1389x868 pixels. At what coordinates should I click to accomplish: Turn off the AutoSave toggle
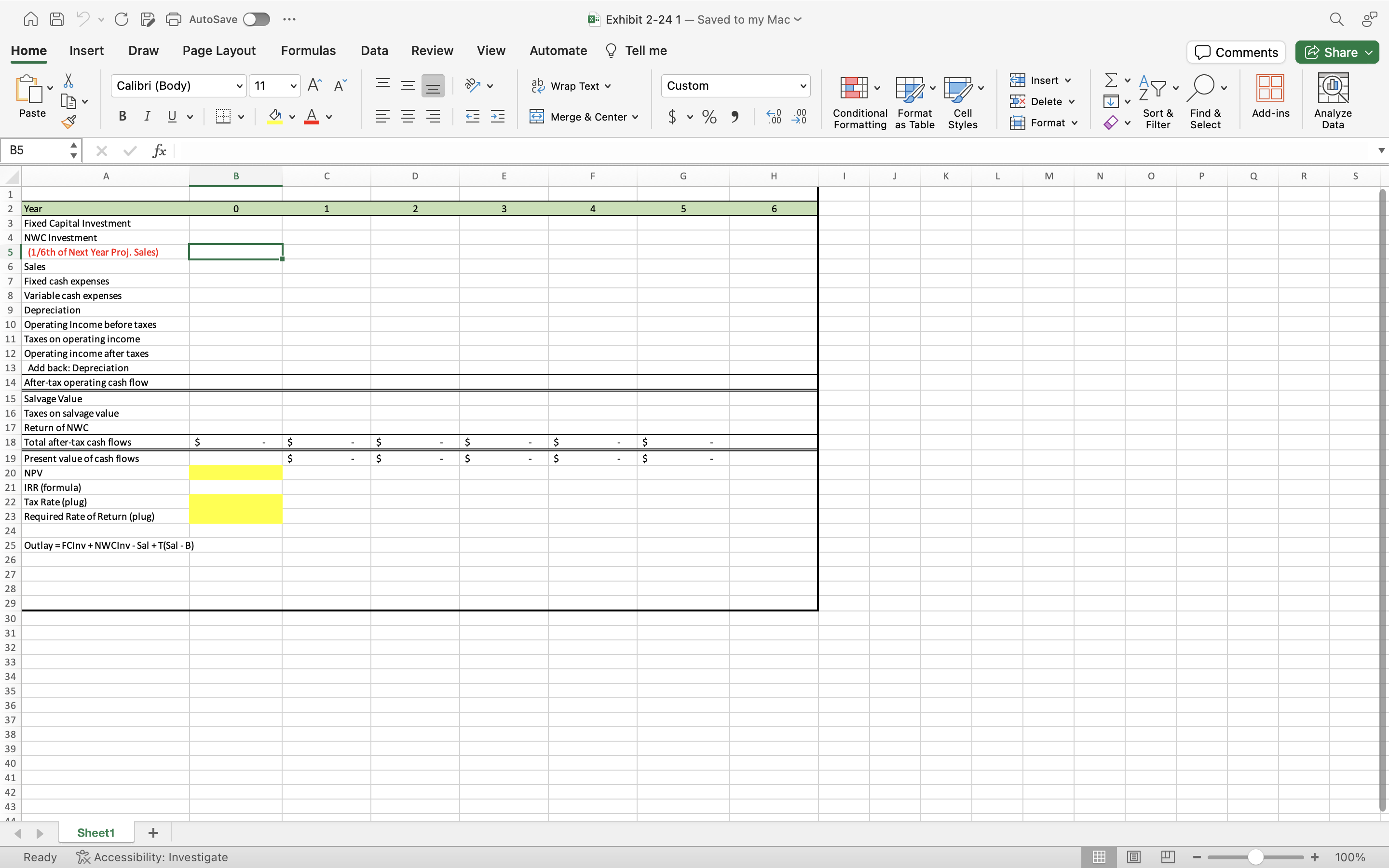(x=256, y=19)
